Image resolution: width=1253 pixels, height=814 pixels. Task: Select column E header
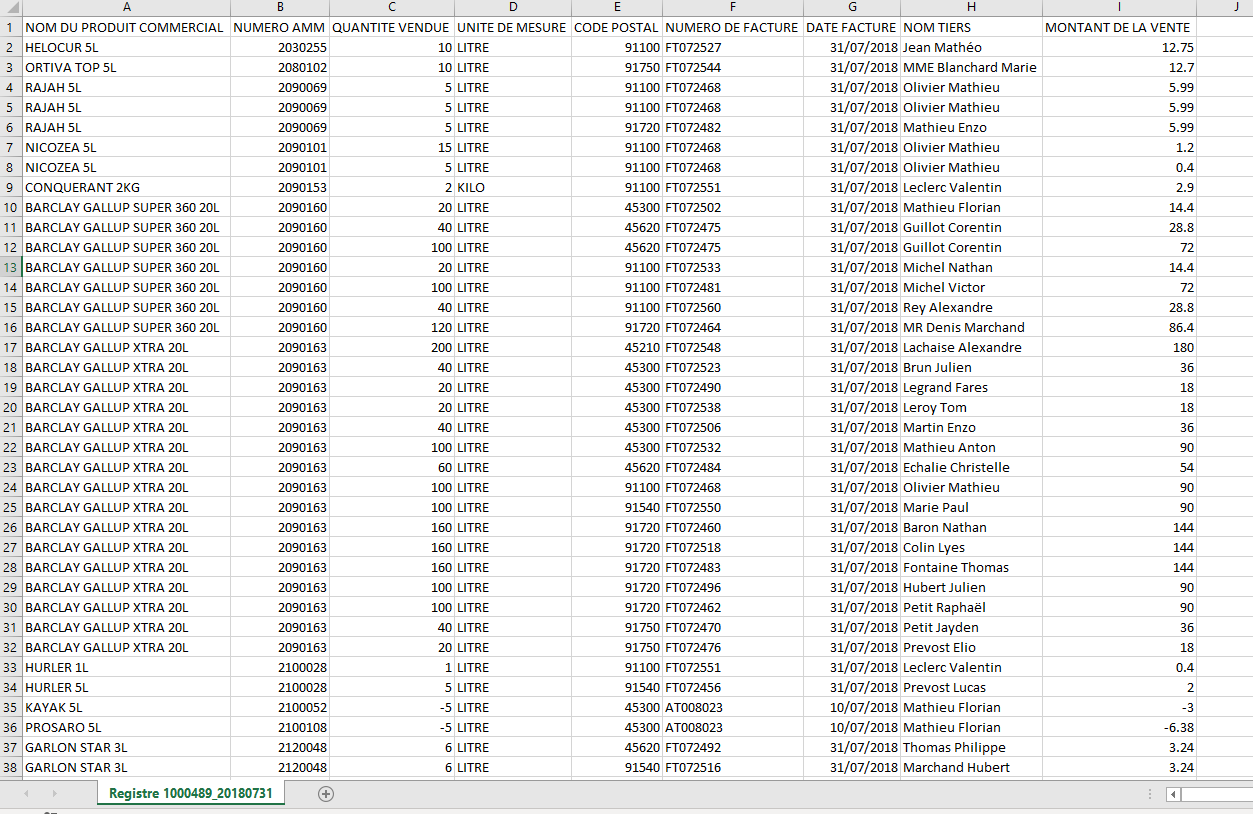(616, 8)
